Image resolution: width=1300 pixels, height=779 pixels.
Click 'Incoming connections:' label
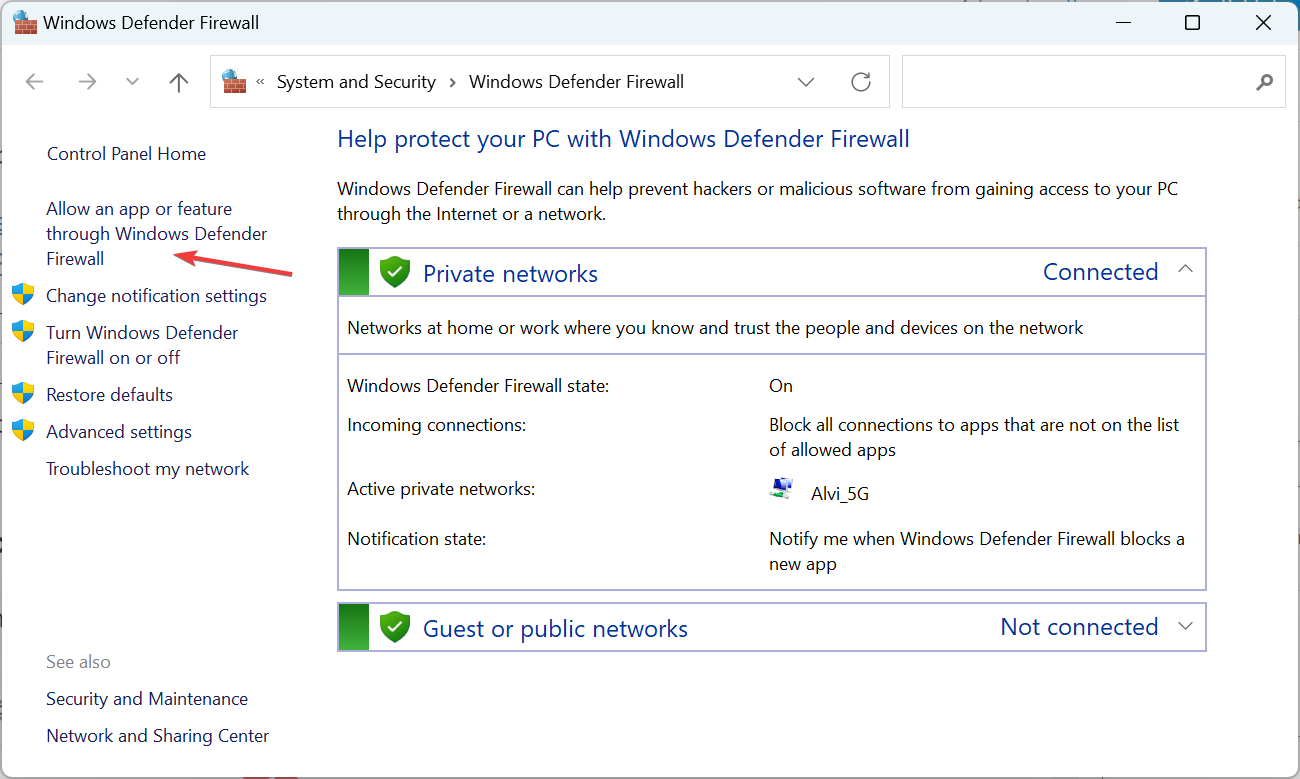click(436, 425)
